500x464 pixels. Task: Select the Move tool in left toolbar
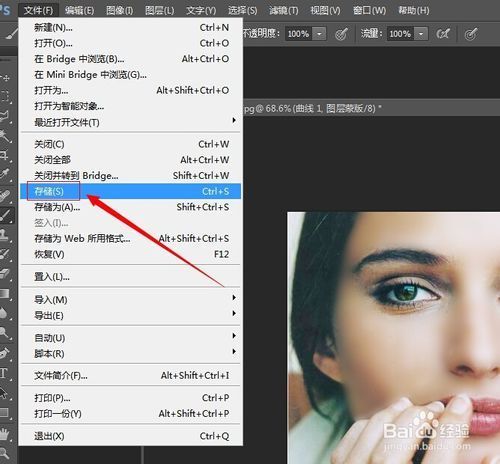point(6,78)
